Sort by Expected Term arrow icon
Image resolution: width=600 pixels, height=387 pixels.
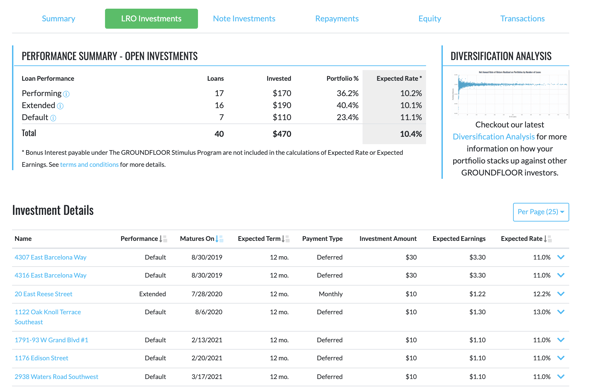pyautogui.click(x=285, y=238)
